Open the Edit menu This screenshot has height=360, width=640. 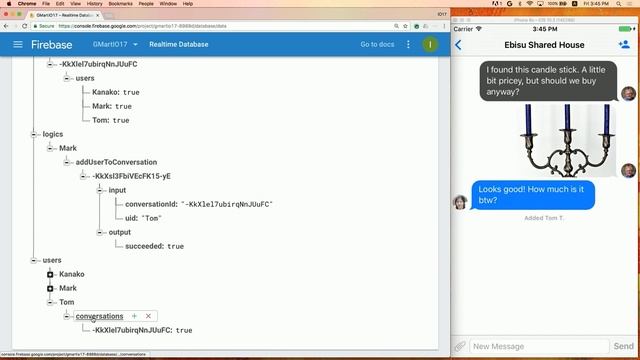(60, 4)
